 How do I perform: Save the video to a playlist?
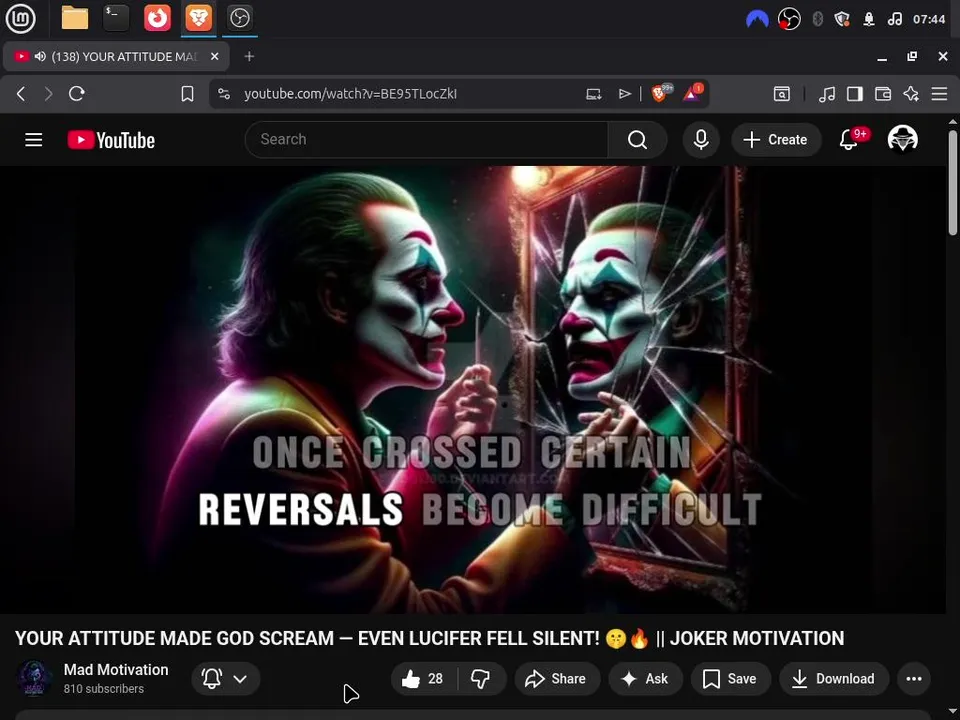pos(730,678)
